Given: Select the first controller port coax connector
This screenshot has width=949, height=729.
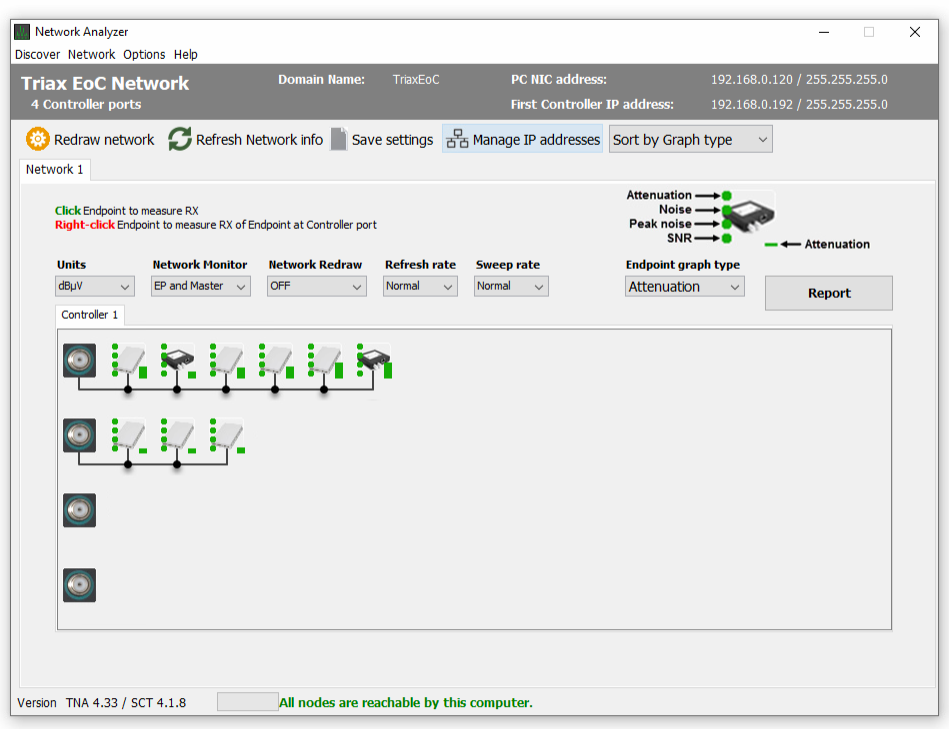Looking at the screenshot, I should point(79,361).
